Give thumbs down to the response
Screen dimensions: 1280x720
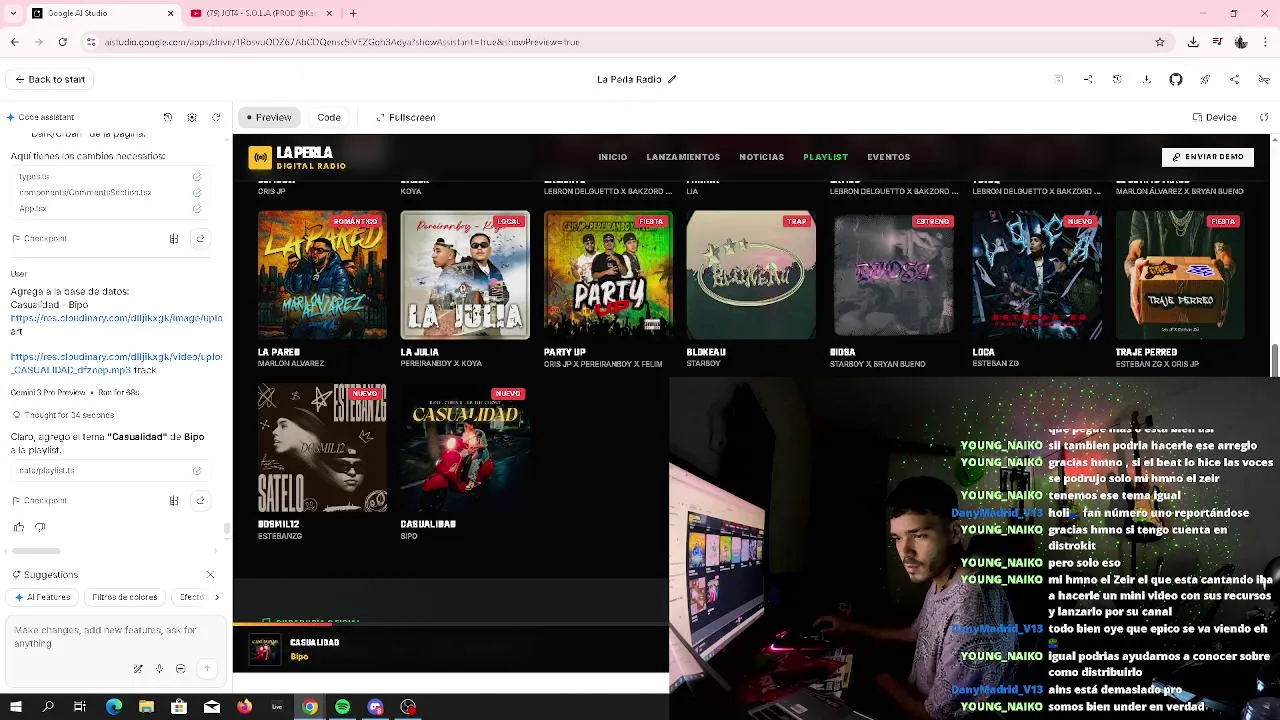(40, 527)
